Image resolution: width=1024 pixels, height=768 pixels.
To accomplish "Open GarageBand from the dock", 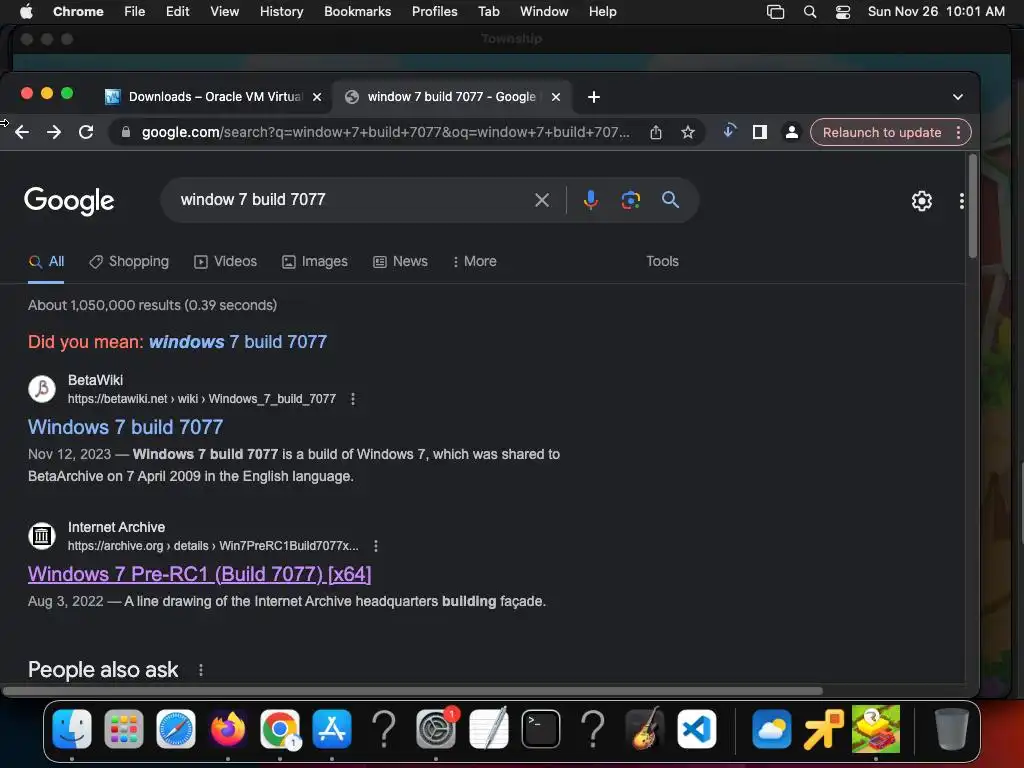I will (x=645, y=729).
